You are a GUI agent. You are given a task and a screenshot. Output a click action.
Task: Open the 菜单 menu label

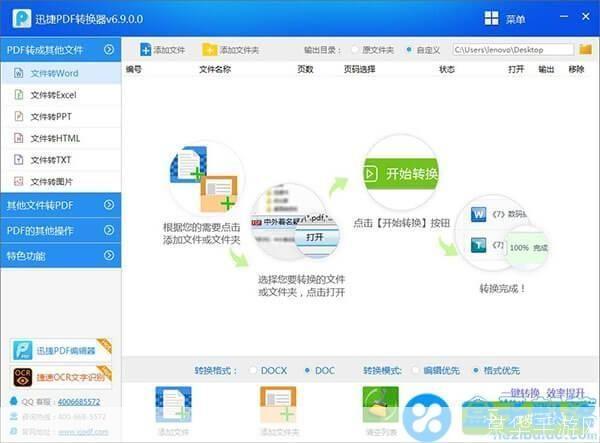(x=515, y=19)
